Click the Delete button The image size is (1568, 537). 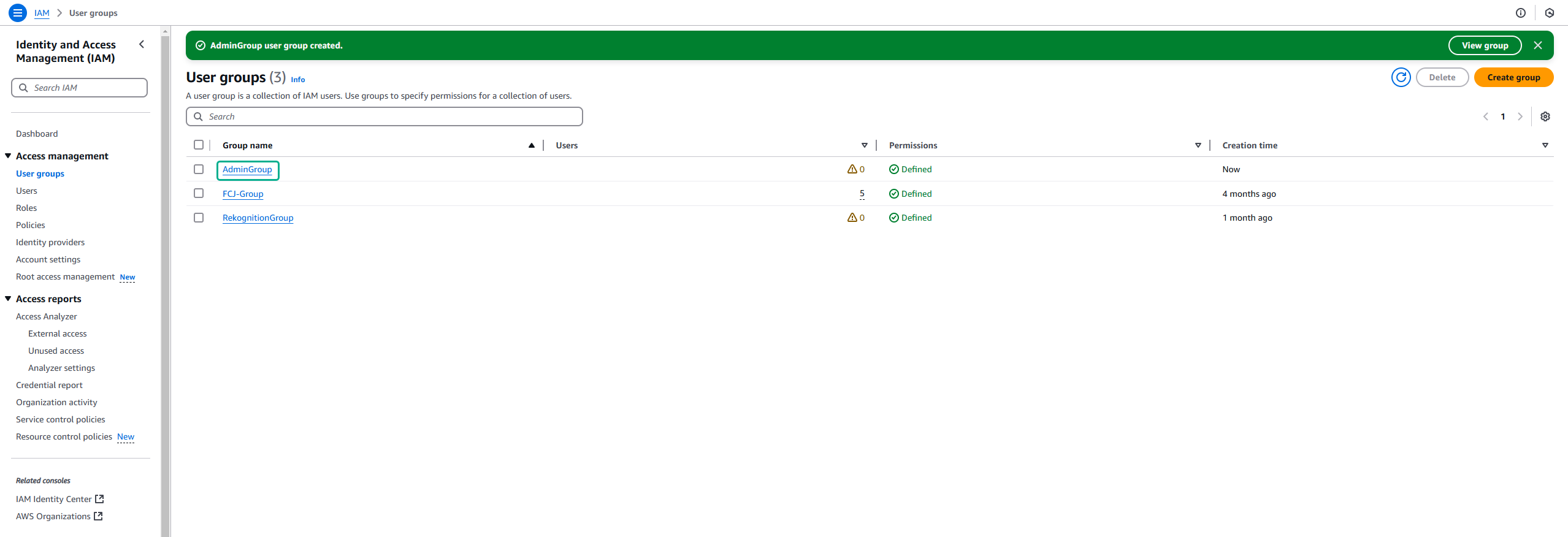pos(1442,77)
